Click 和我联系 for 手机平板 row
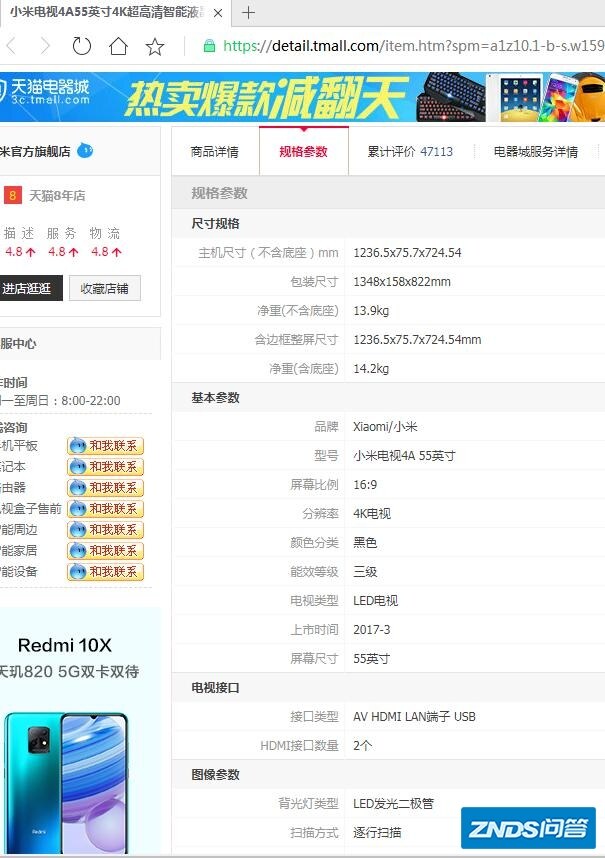 (x=106, y=446)
